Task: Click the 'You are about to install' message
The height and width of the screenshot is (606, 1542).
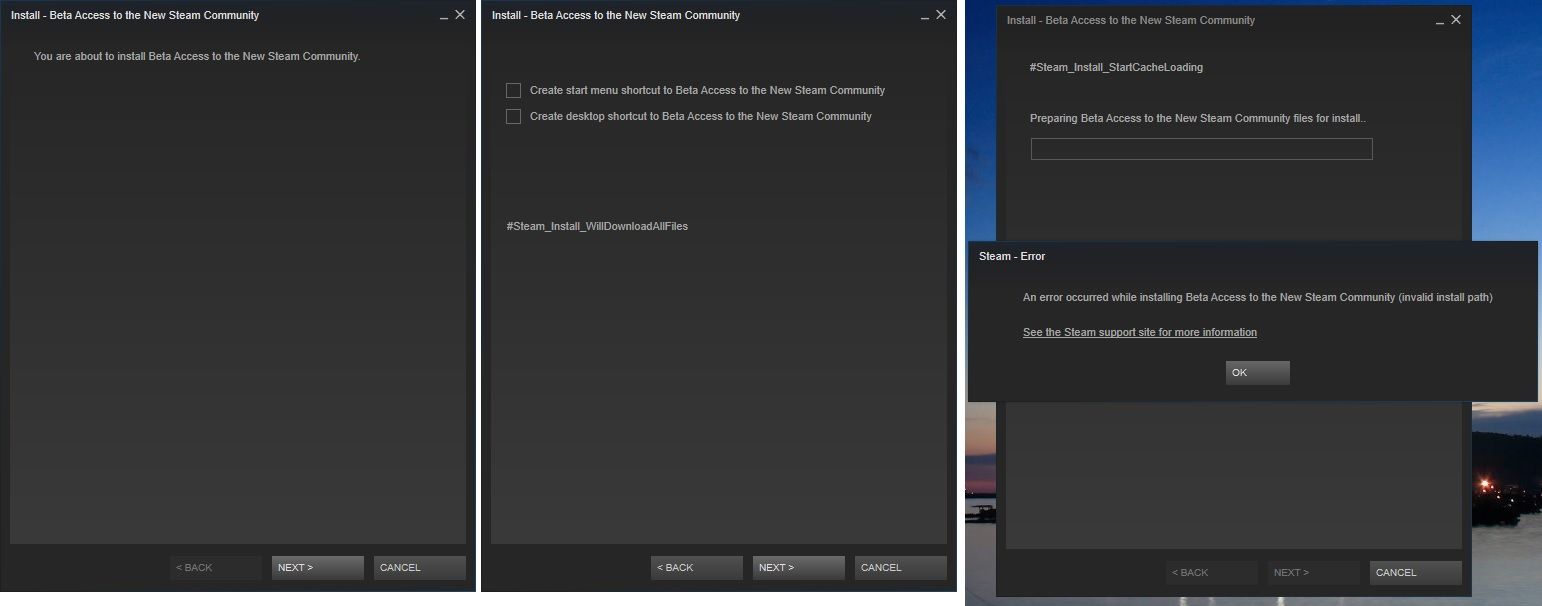Action: point(197,56)
